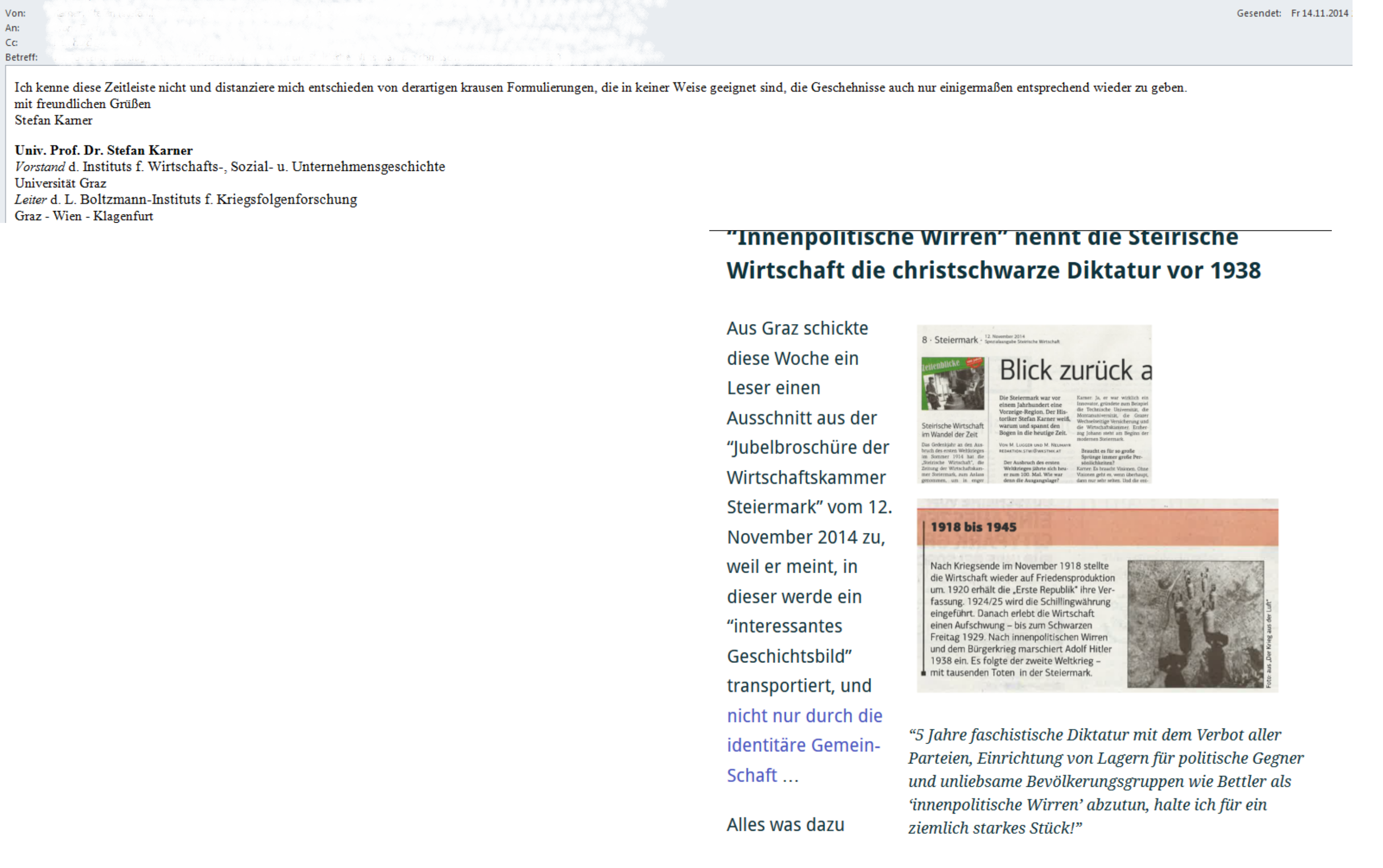Click the 'Alles was dazu' paragraph start
1383x868 pixels.
(785, 825)
